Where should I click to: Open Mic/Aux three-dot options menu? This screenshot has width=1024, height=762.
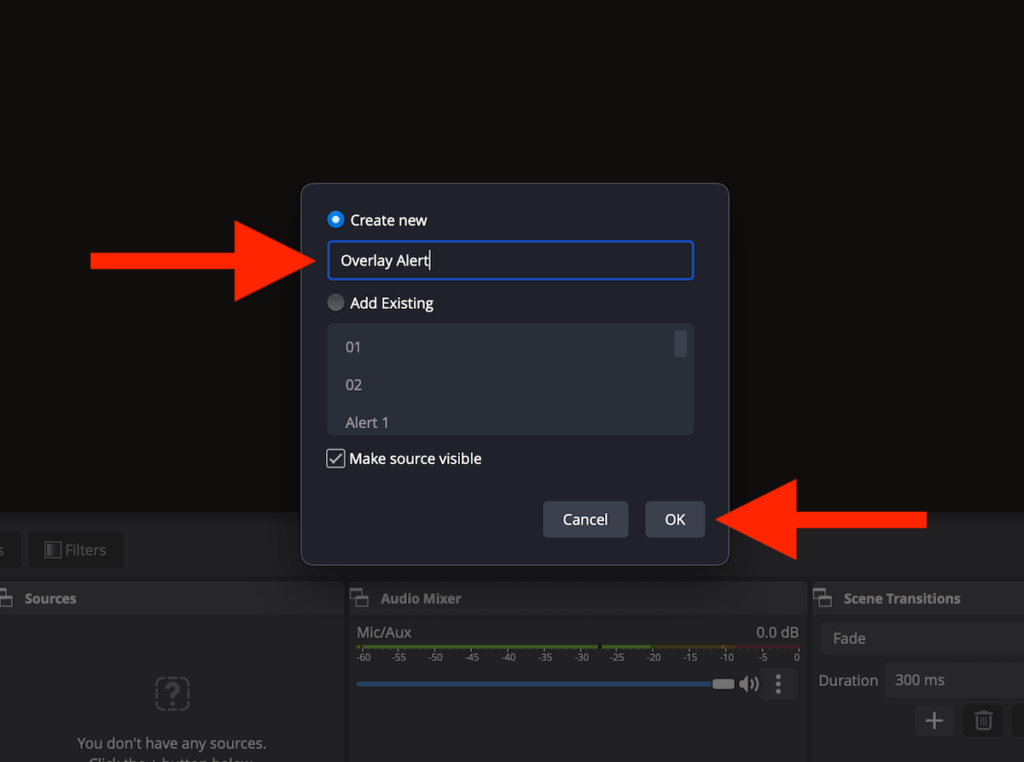778,684
